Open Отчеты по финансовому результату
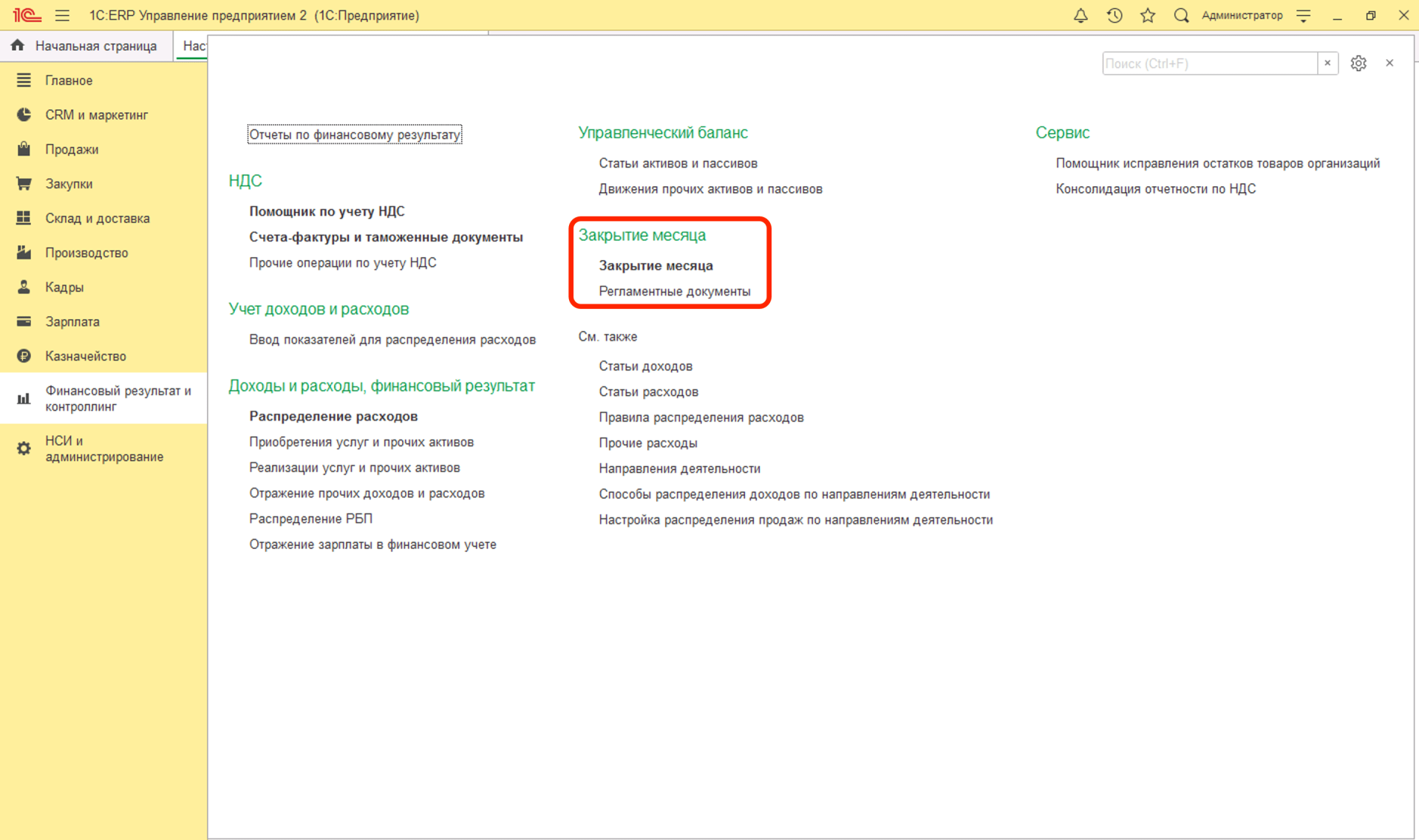1419x840 pixels. [355, 134]
